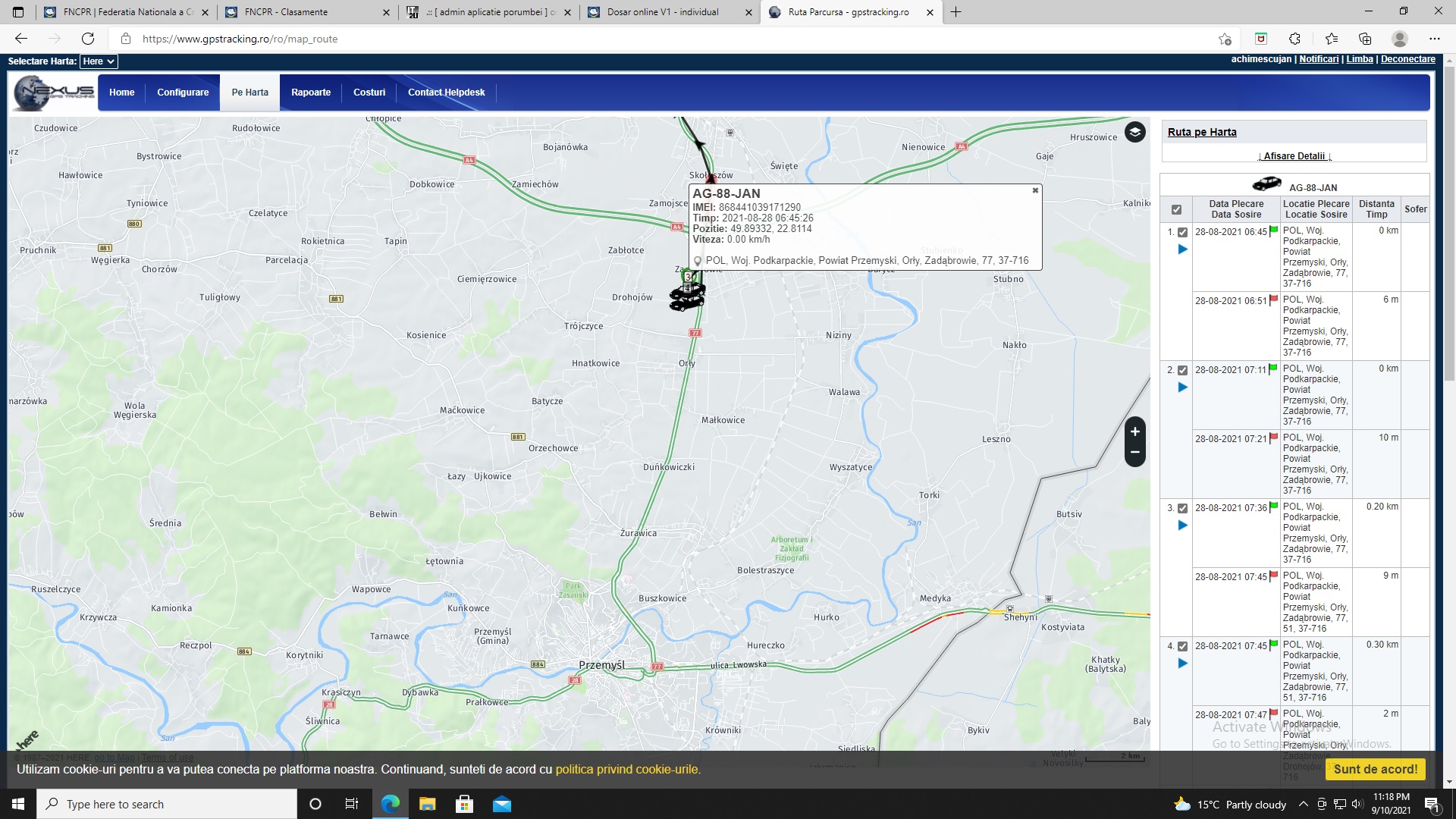Zoom out with the map minus button

pyautogui.click(x=1134, y=453)
